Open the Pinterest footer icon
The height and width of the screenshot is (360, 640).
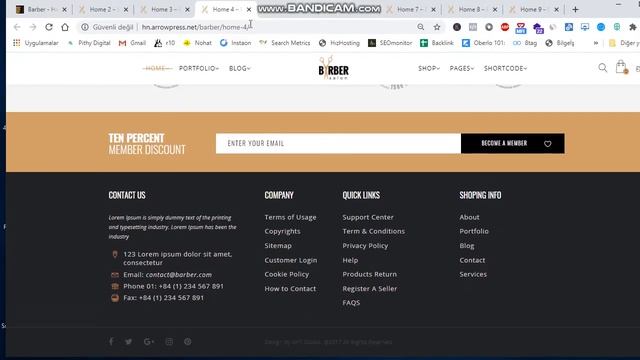(187, 342)
